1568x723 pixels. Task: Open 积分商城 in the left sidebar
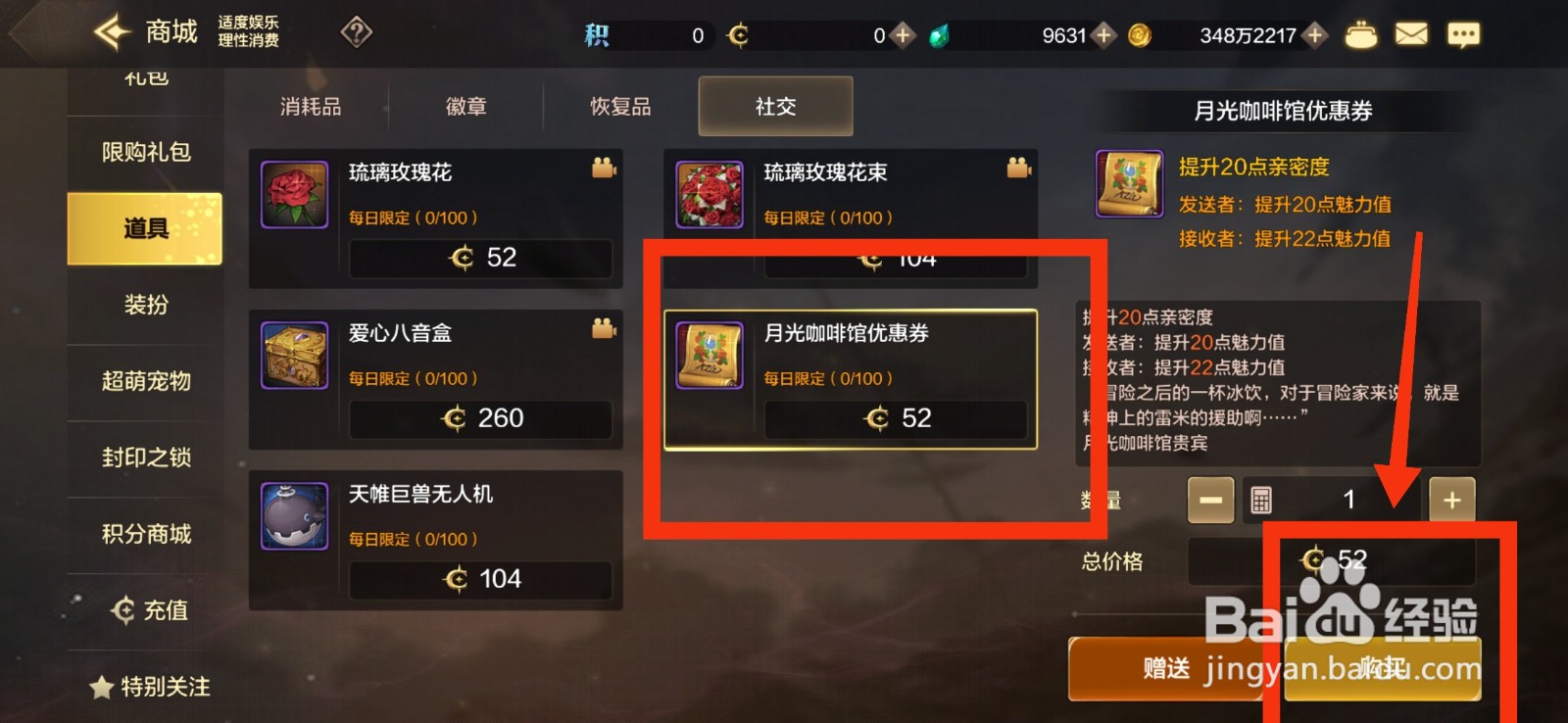pos(145,534)
